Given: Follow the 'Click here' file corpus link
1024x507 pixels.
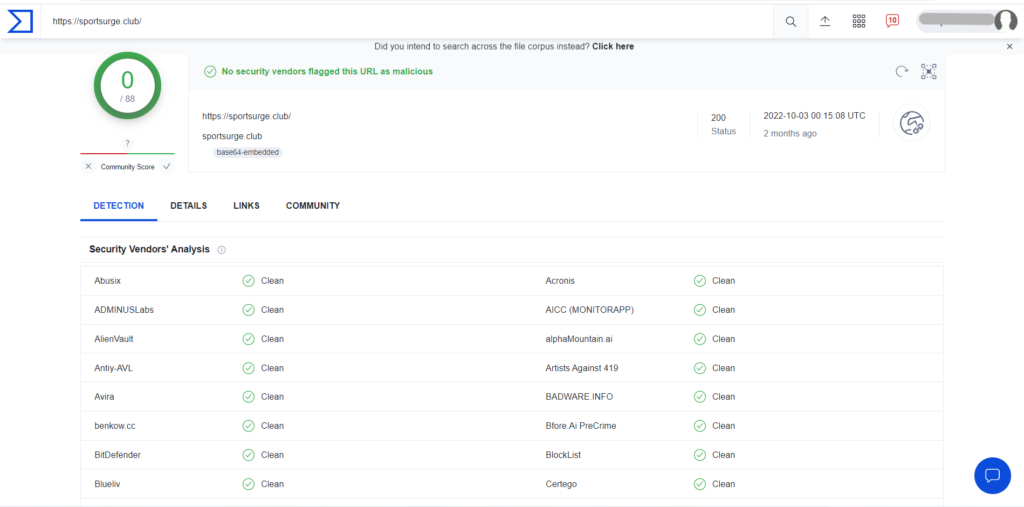Looking at the screenshot, I should pyautogui.click(x=613, y=46).
